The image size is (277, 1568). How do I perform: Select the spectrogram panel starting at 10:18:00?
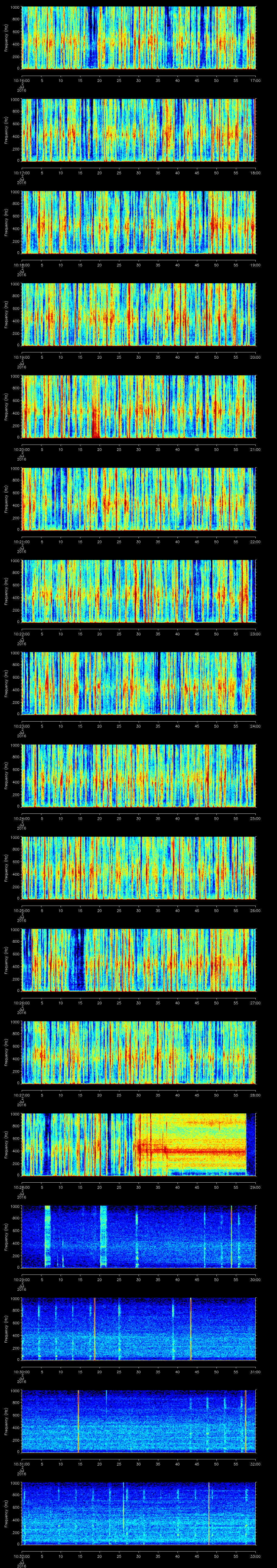tap(139, 222)
